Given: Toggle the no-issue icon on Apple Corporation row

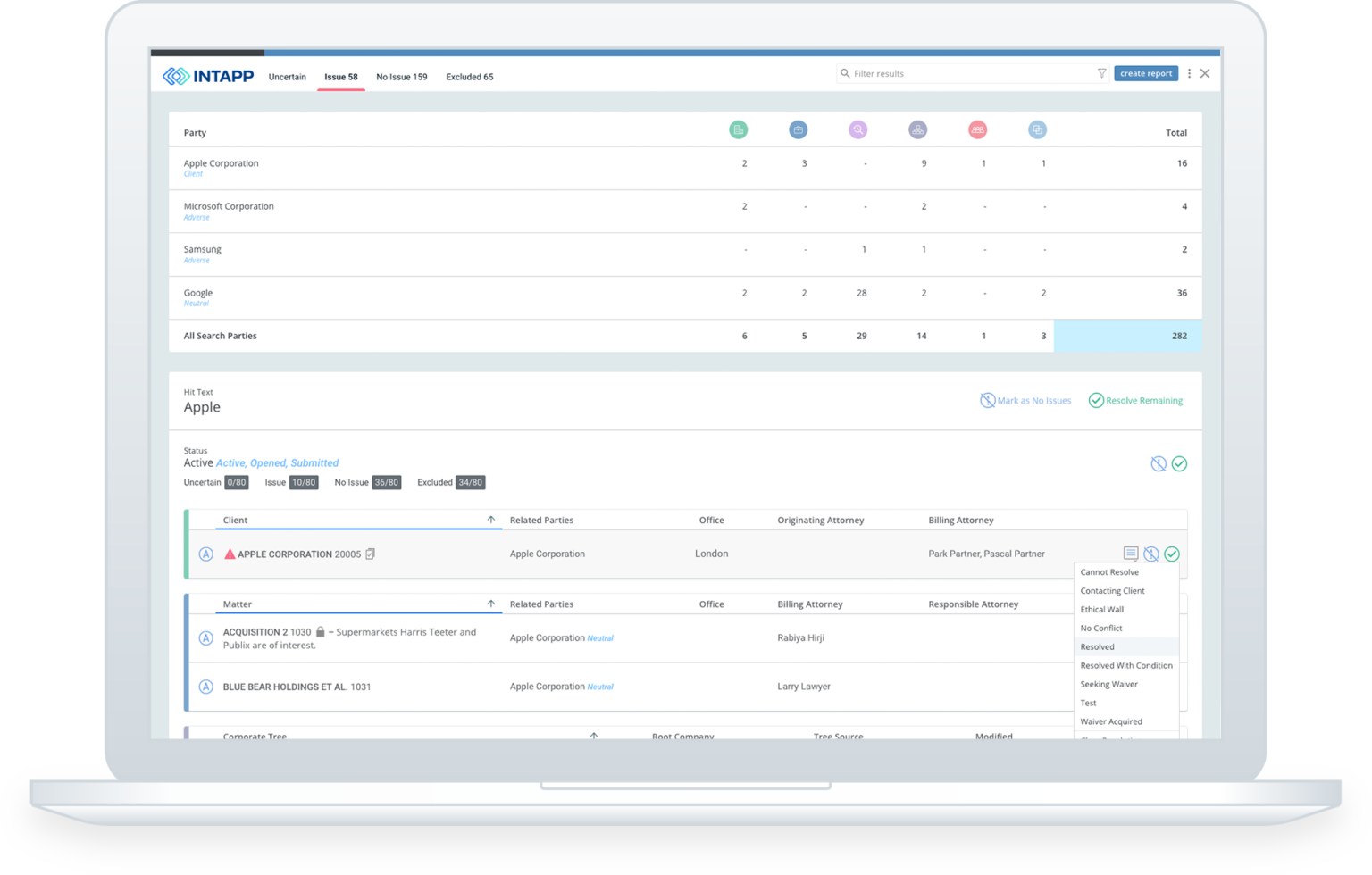Looking at the screenshot, I should coord(1151,554).
